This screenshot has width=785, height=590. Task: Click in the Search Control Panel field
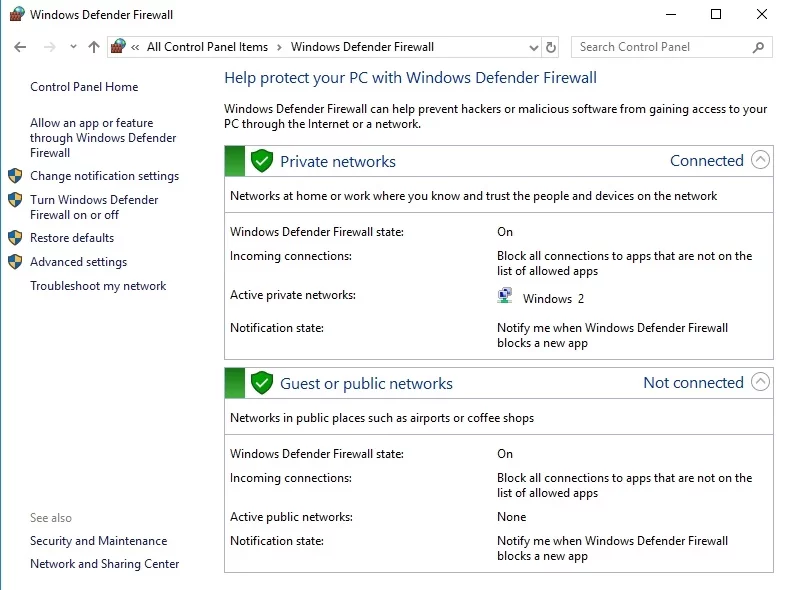660,47
